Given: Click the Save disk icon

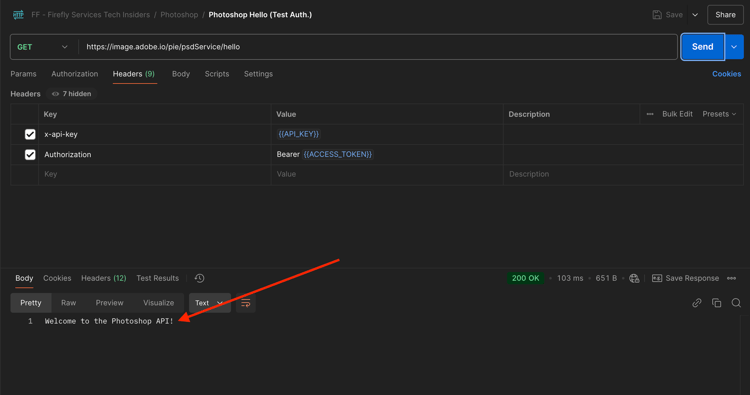Looking at the screenshot, I should tap(657, 15).
